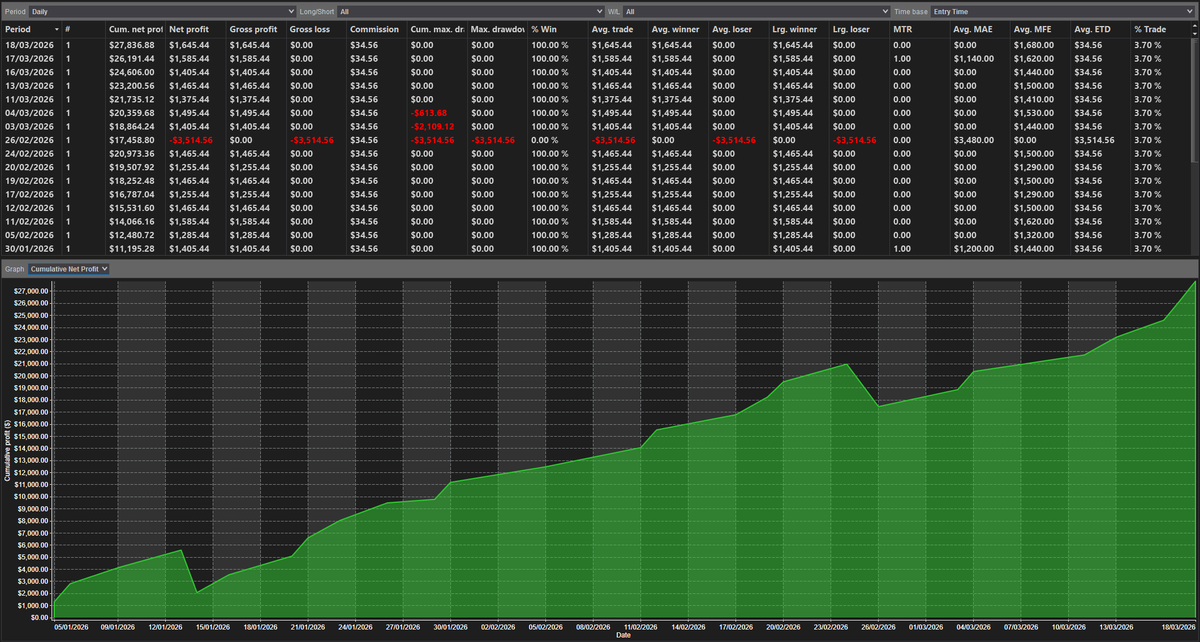Click the MTR column header
1200x642 pixels.
[919, 30]
